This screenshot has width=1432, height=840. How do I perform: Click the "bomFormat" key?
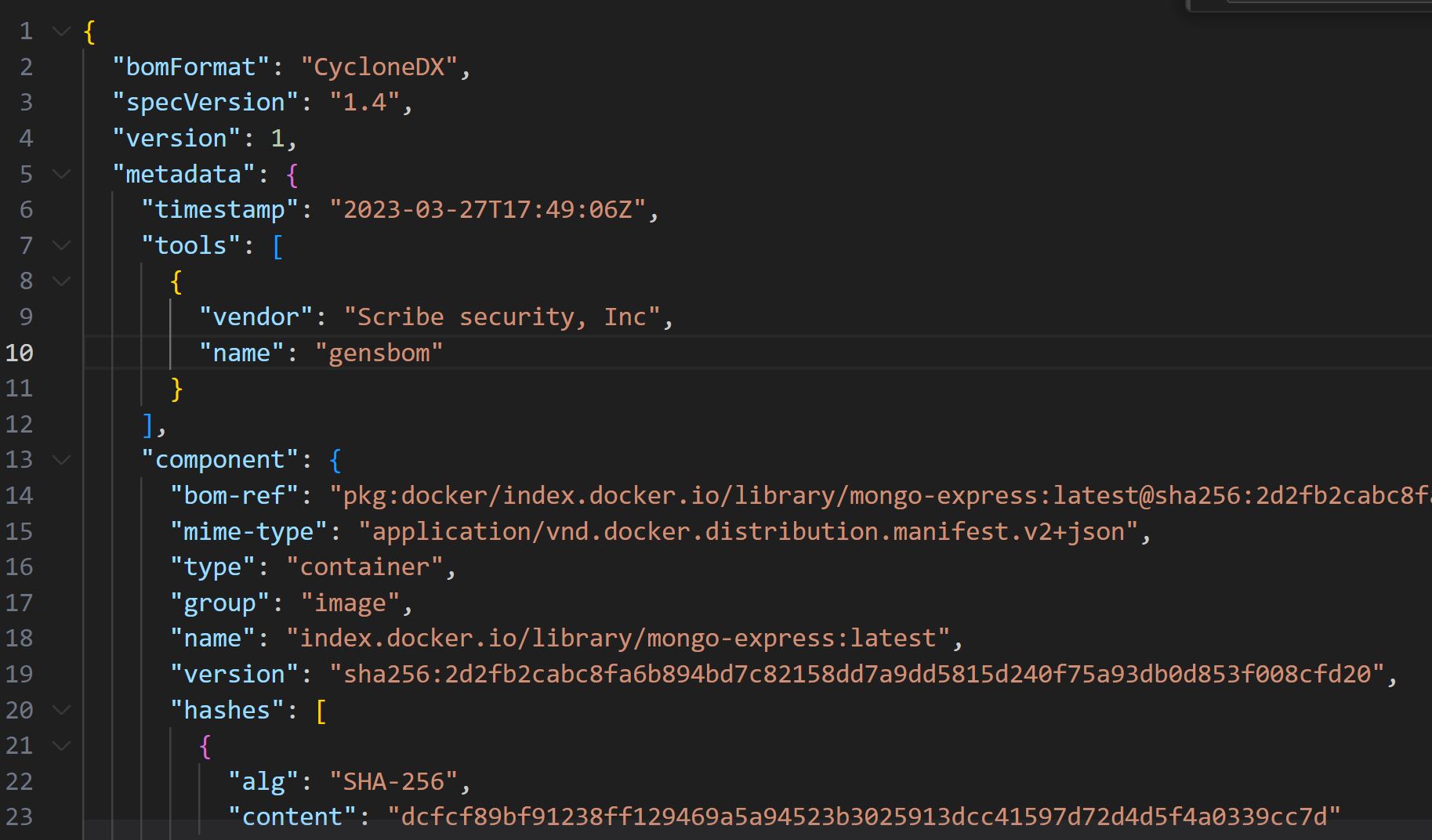point(191,67)
